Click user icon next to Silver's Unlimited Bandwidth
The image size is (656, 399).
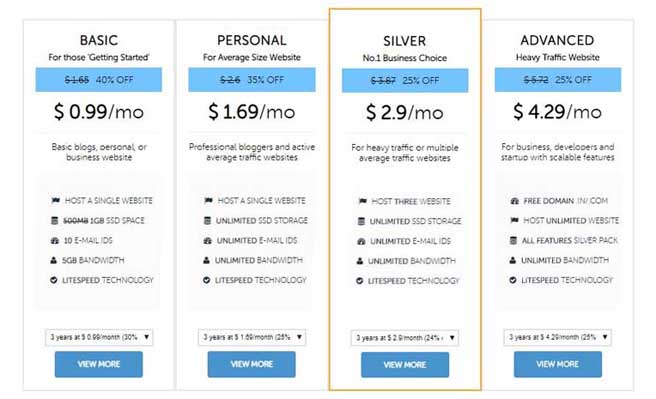pos(360,261)
